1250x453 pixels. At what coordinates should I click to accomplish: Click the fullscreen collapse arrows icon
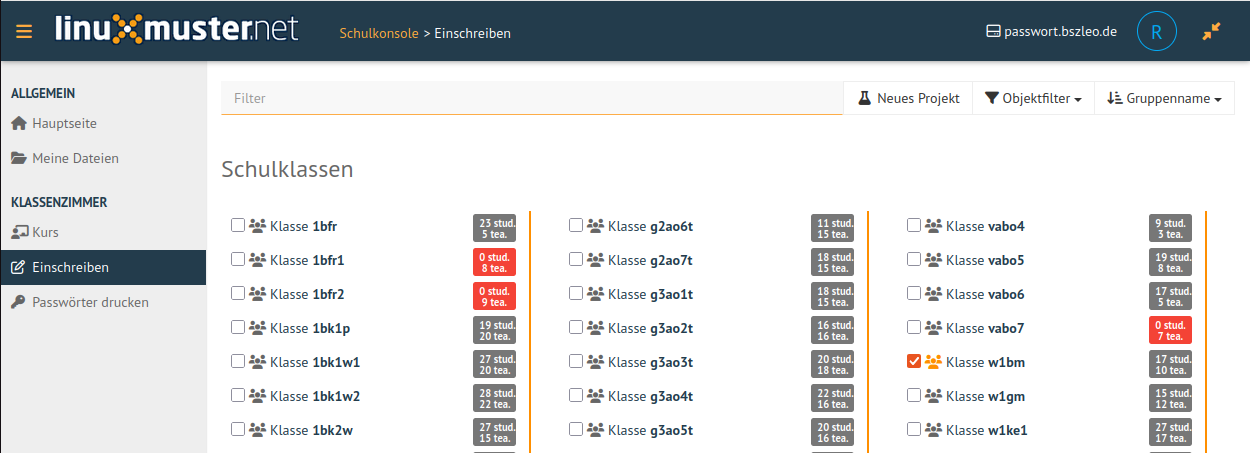pyautogui.click(x=1212, y=32)
